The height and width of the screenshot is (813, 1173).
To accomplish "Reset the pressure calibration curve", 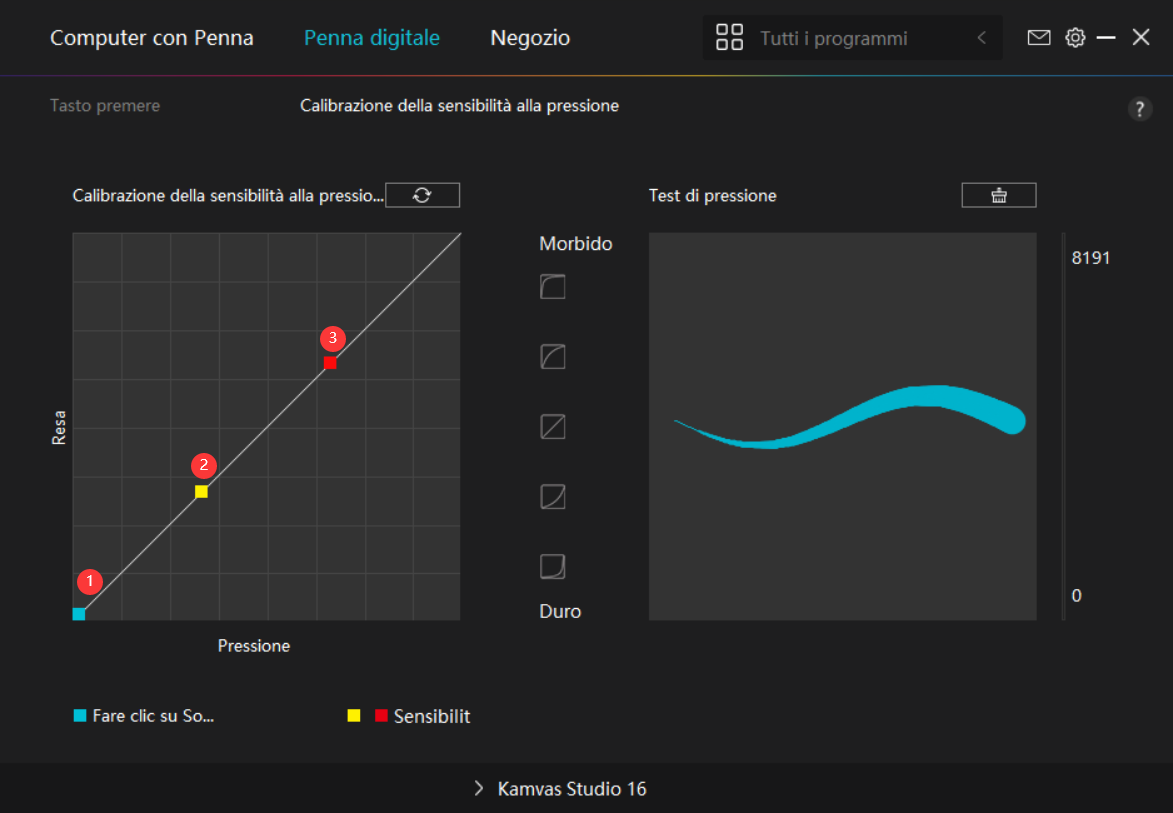I will coord(422,195).
